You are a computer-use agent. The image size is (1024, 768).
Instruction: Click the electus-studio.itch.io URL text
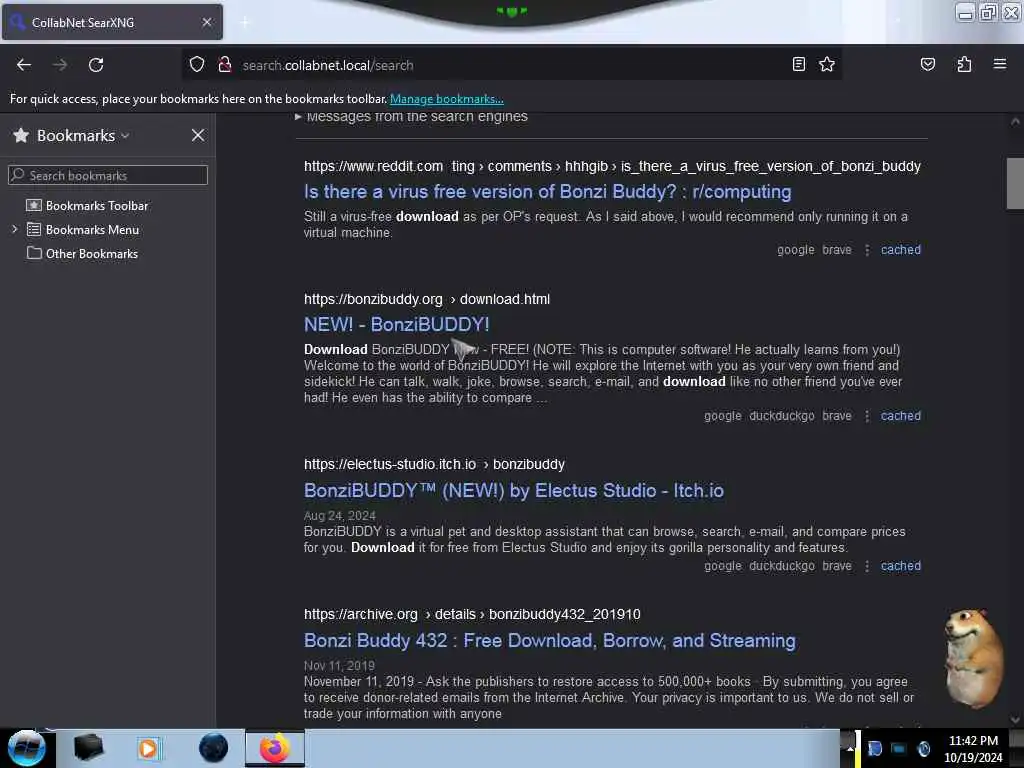(434, 464)
